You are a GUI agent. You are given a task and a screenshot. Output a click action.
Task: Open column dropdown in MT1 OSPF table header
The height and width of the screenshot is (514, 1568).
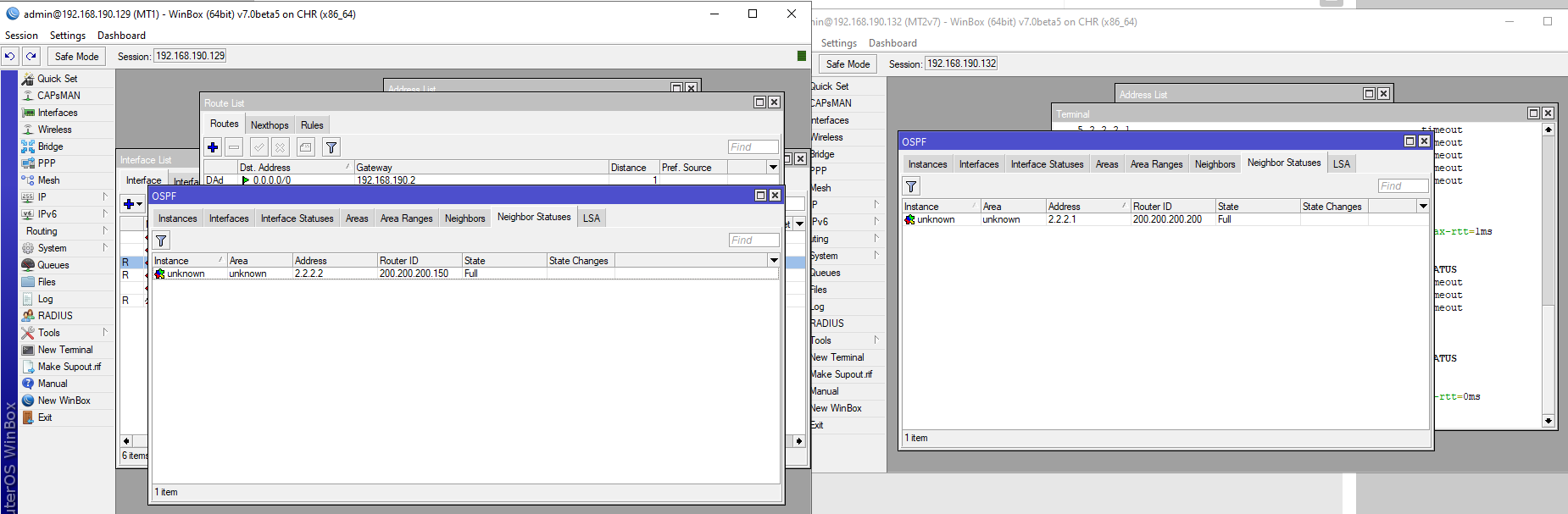click(774, 261)
